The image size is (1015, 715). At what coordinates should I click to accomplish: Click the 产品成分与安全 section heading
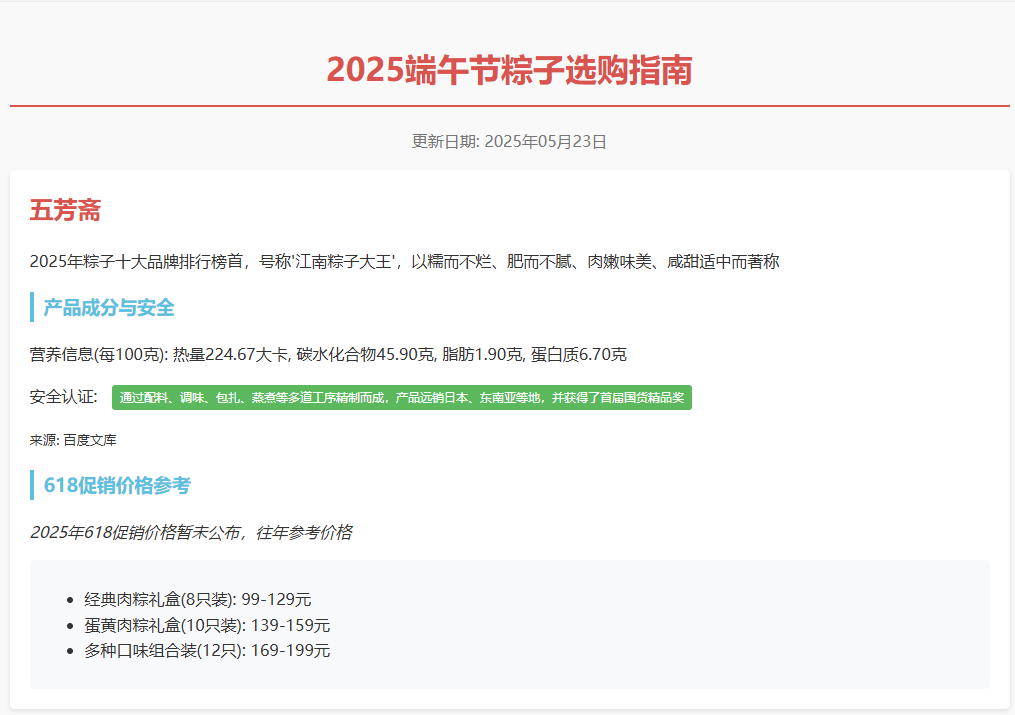[x=109, y=307]
